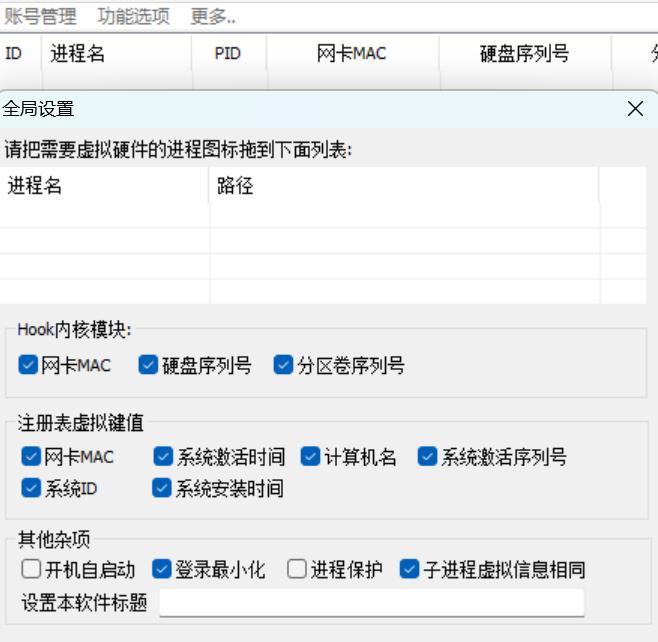Uncheck the 系统安装时间 checkbox

pos(162,488)
